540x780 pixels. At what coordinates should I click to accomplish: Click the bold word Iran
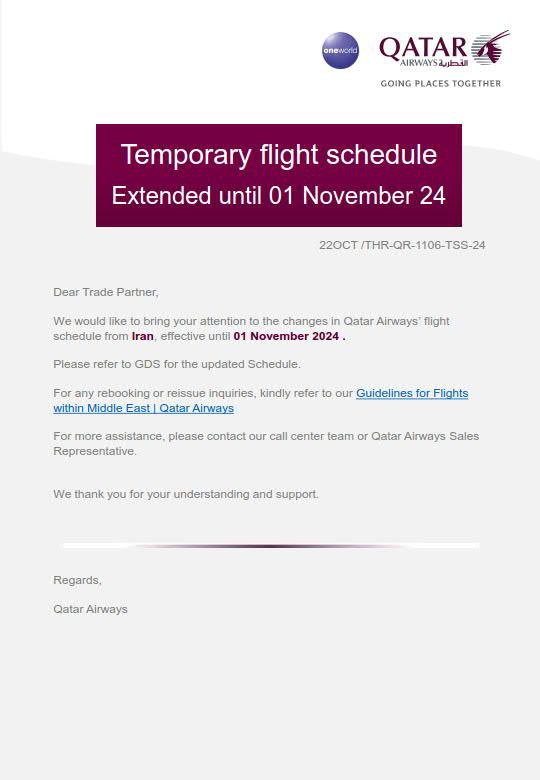pos(142,336)
